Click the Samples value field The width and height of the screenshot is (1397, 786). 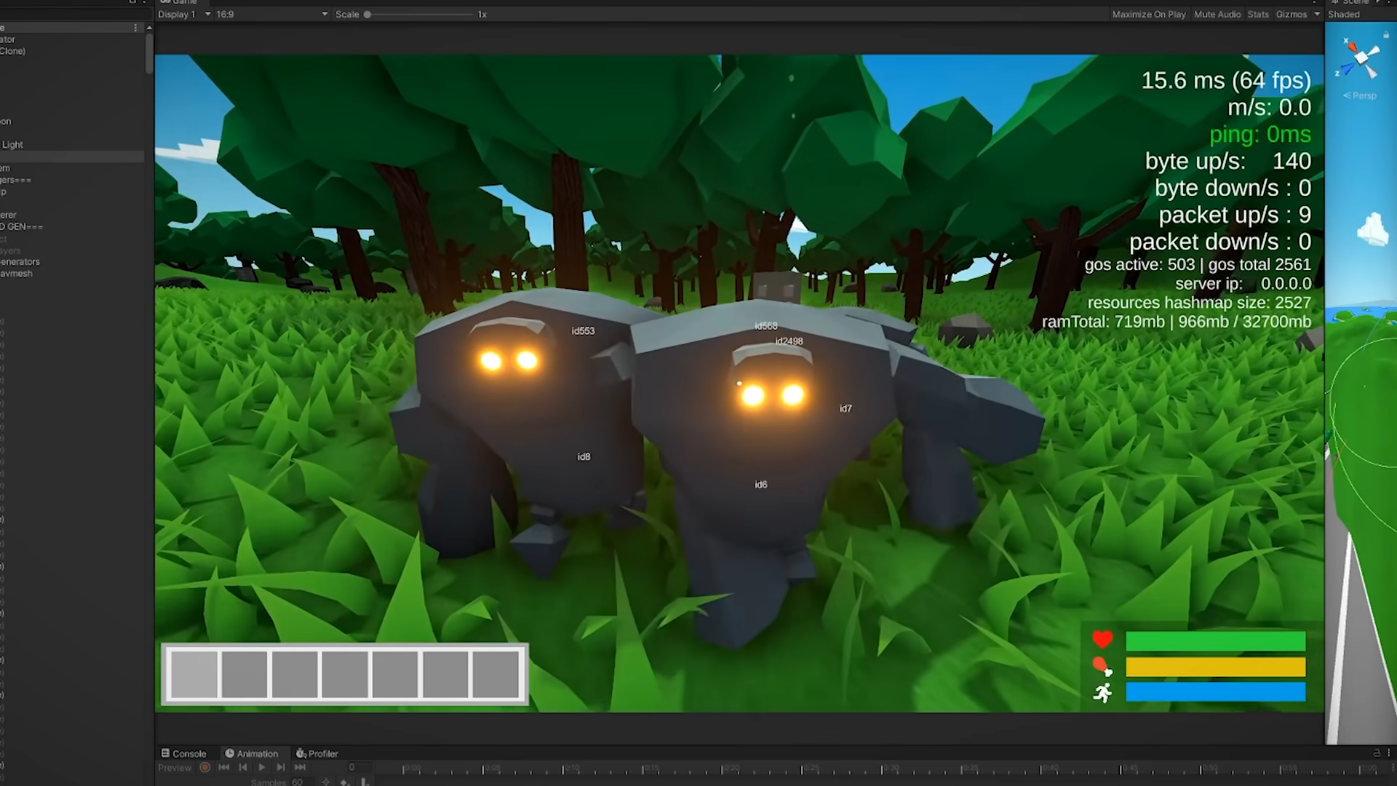click(x=302, y=782)
